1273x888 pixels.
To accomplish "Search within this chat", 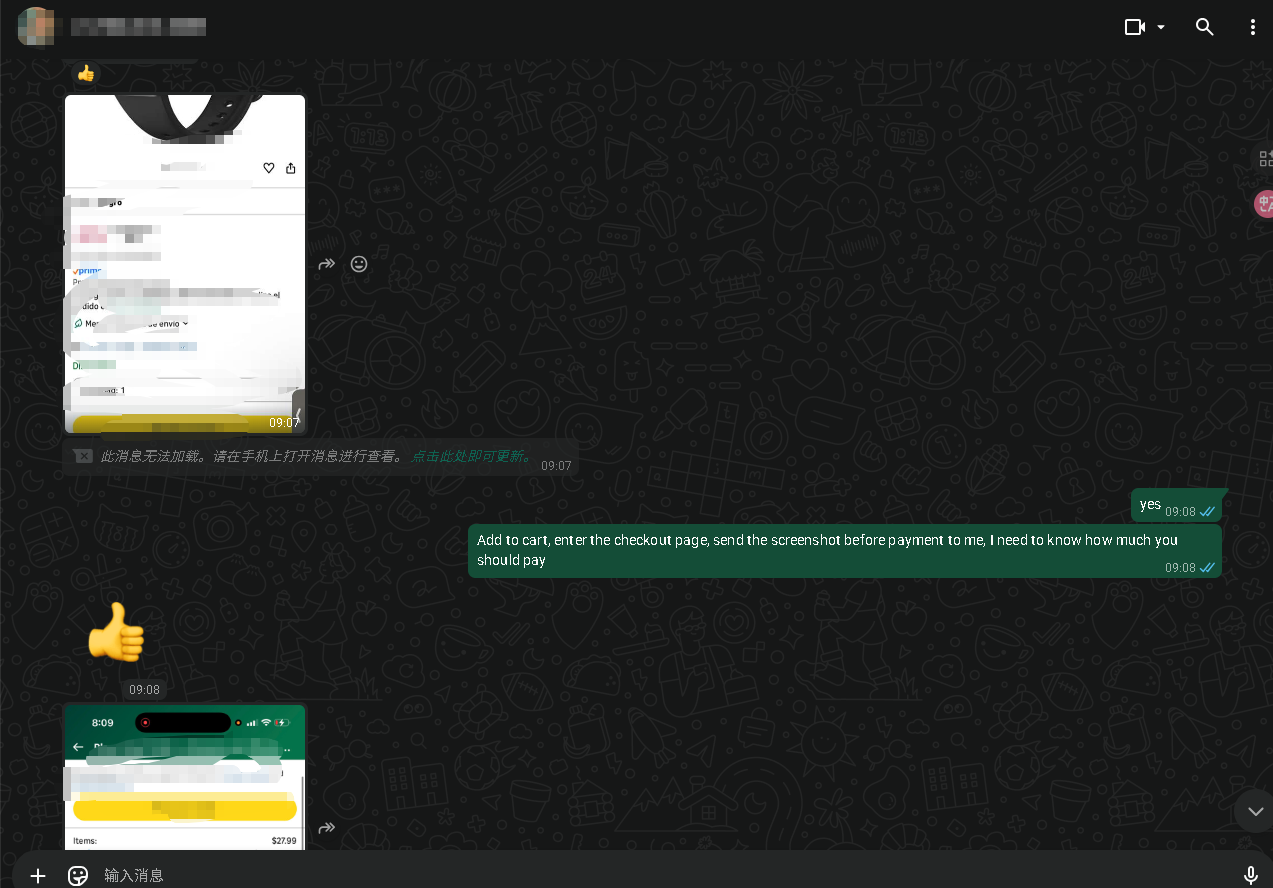I will click(x=1205, y=27).
